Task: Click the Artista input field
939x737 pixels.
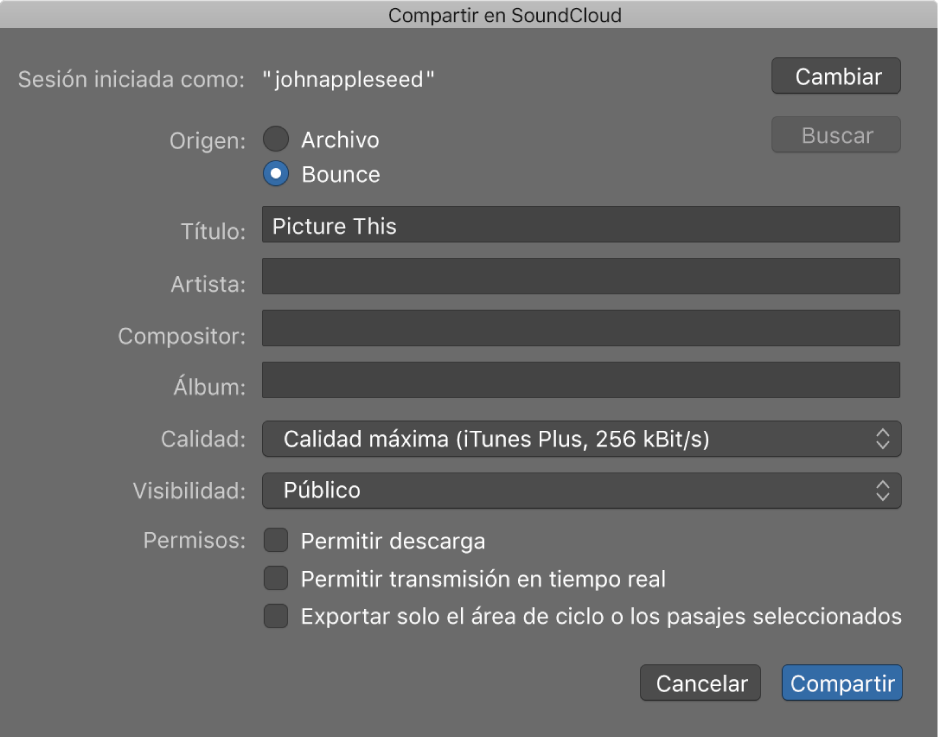Action: [x=580, y=277]
